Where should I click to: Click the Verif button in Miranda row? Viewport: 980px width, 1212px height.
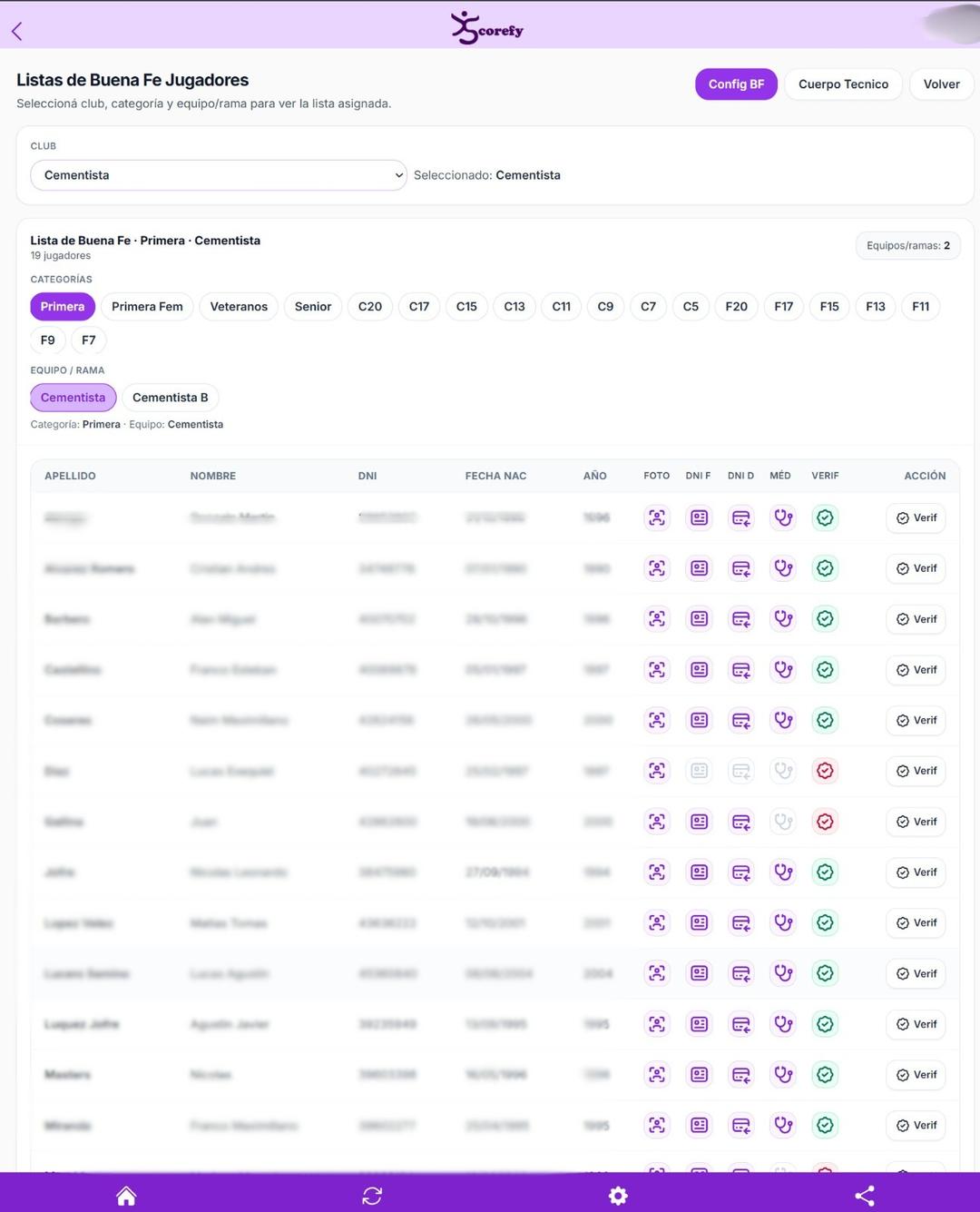[x=916, y=1126]
